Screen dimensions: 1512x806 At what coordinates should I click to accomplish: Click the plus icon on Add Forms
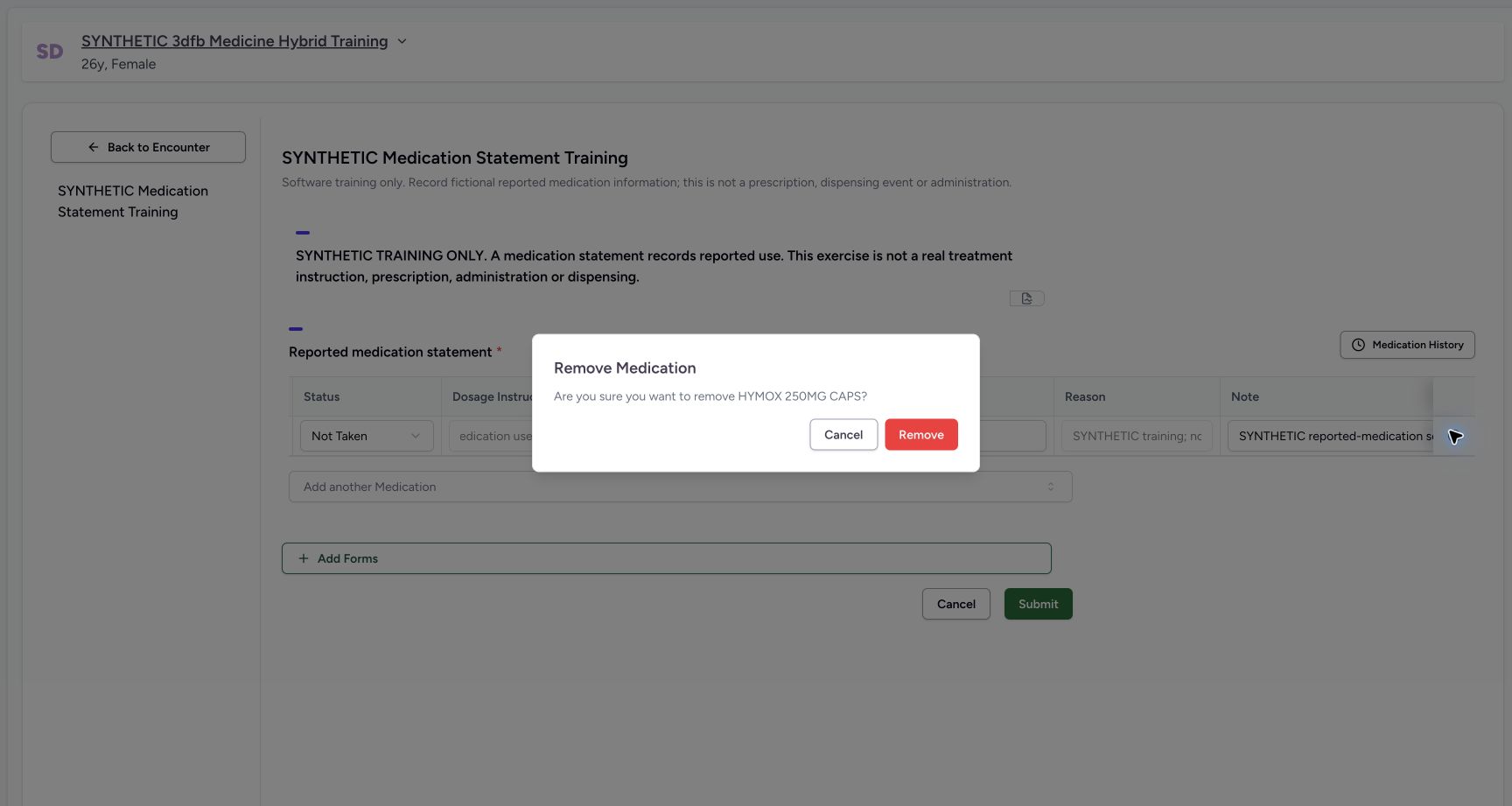304,558
